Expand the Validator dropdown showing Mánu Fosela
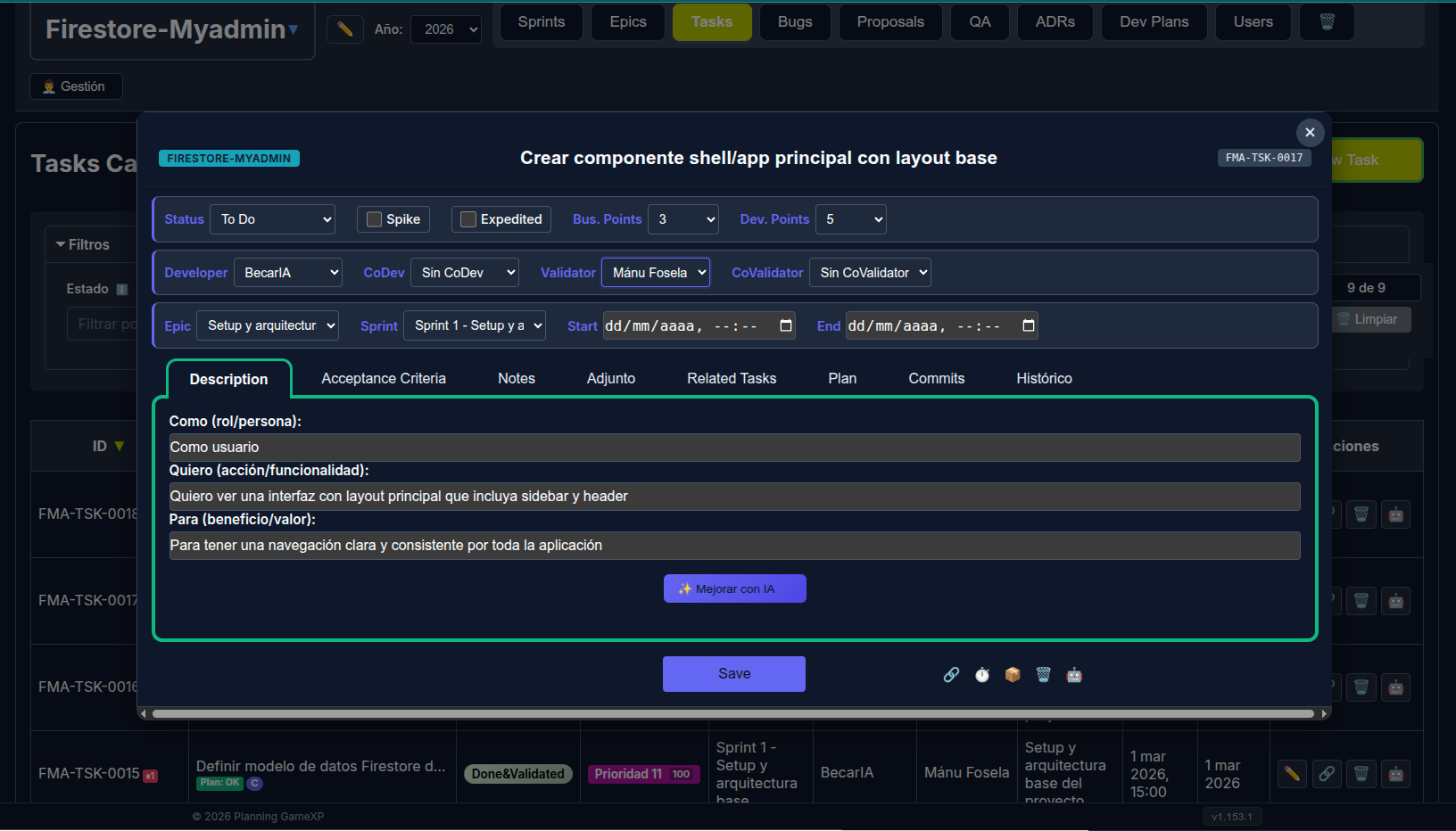Screen dimensions: 1456x831 [656, 273]
